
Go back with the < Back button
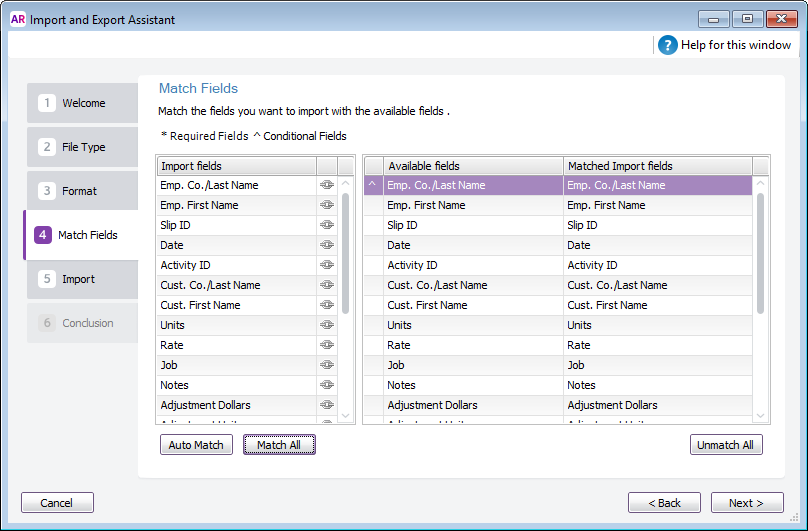point(664,503)
